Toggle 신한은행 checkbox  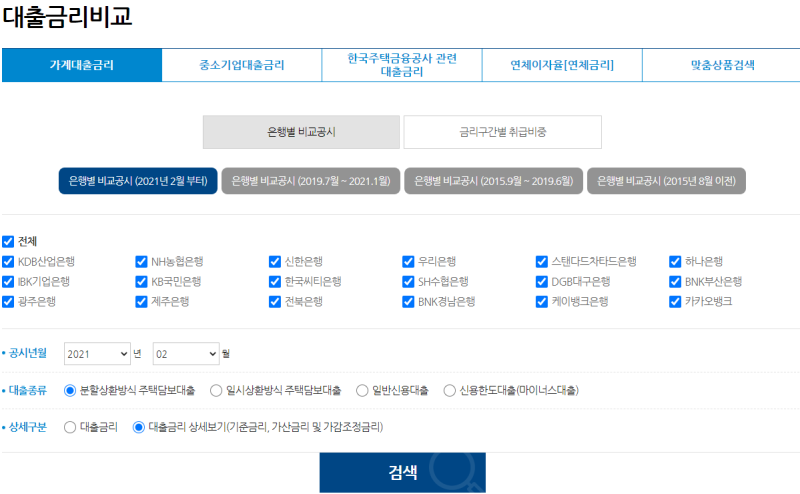(275, 262)
